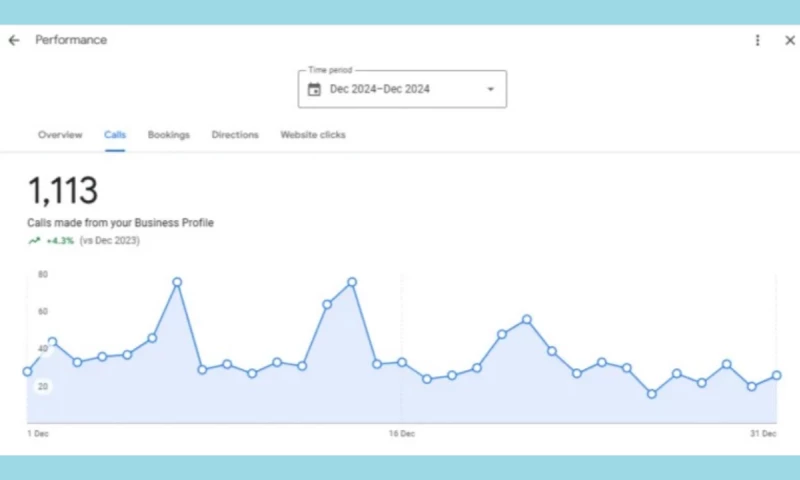Screen dimensions: 800x480
Task: Click the 60 label on the y-axis
Action: [43, 311]
